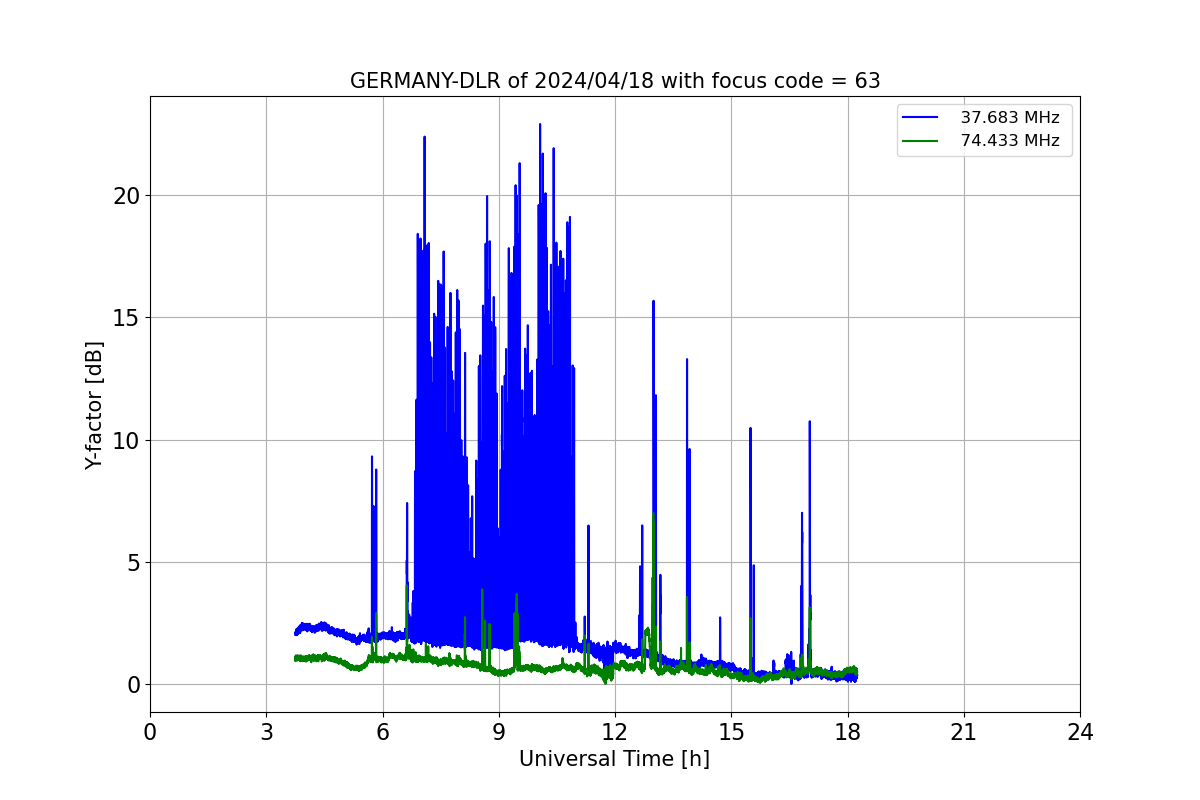Image resolution: width=1200 pixels, height=800 pixels.
Task: Click x-axis tick label "24"
Action: pos(1080,732)
